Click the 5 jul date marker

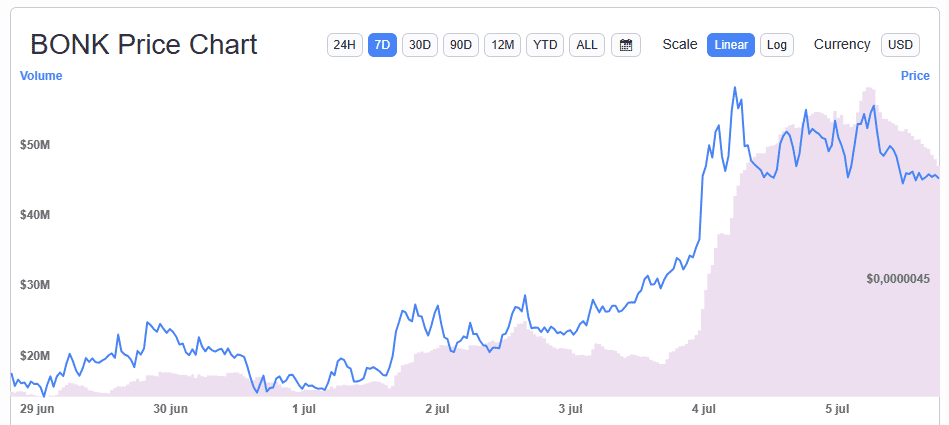836,409
